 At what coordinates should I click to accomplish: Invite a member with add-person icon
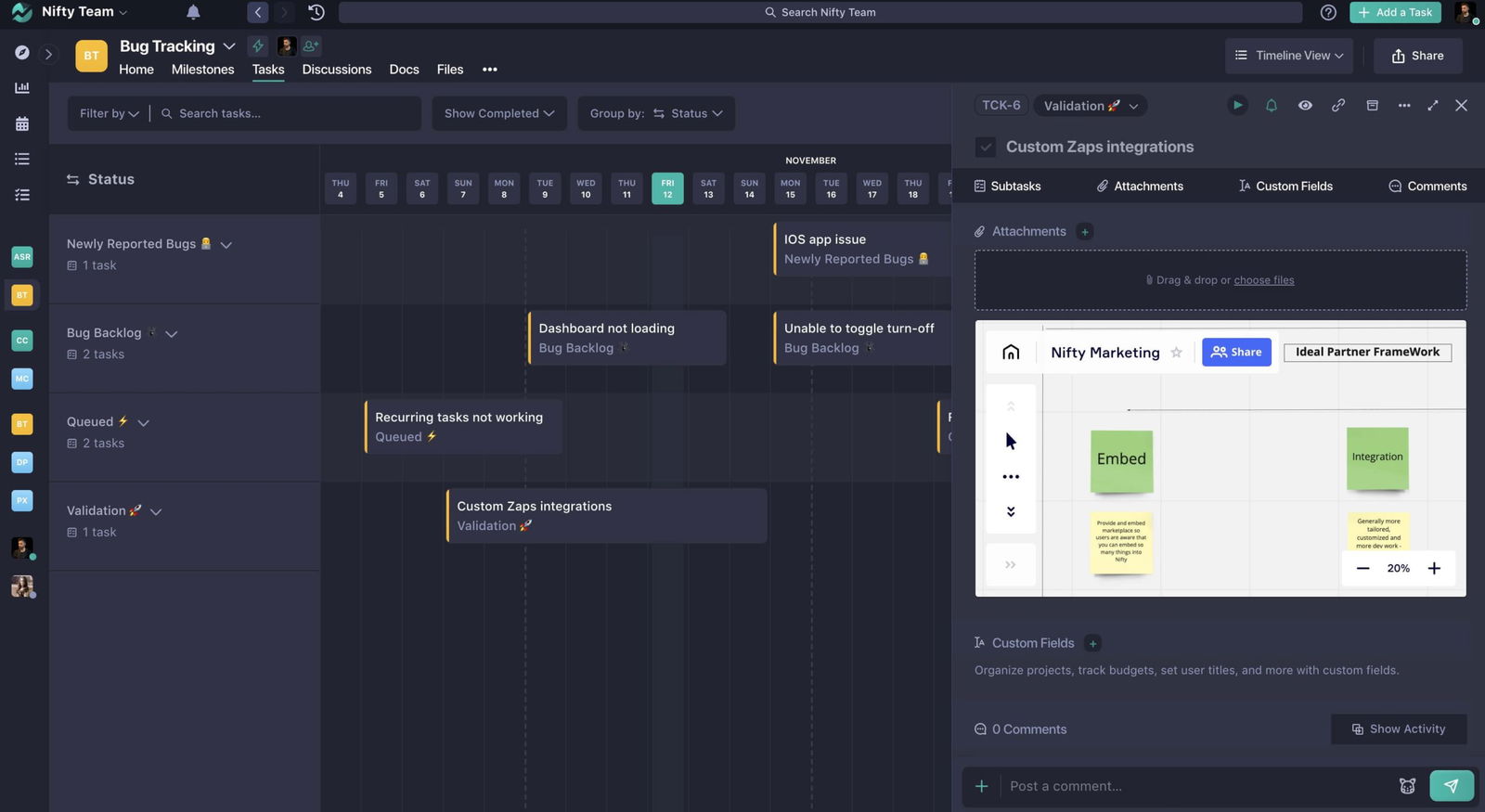coord(311,45)
